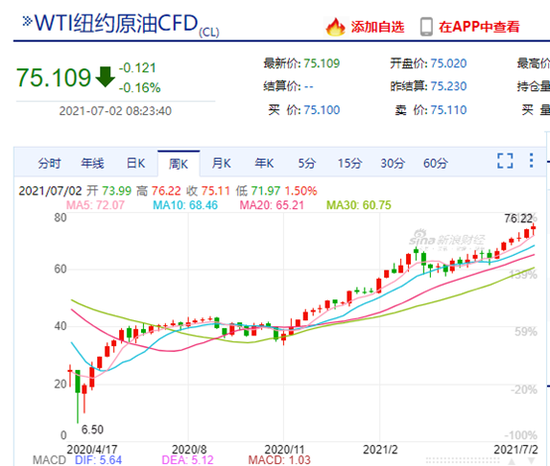Click the 开盘价 value 75.020
This screenshot has width=550, height=466.
[x=448, y=63]
